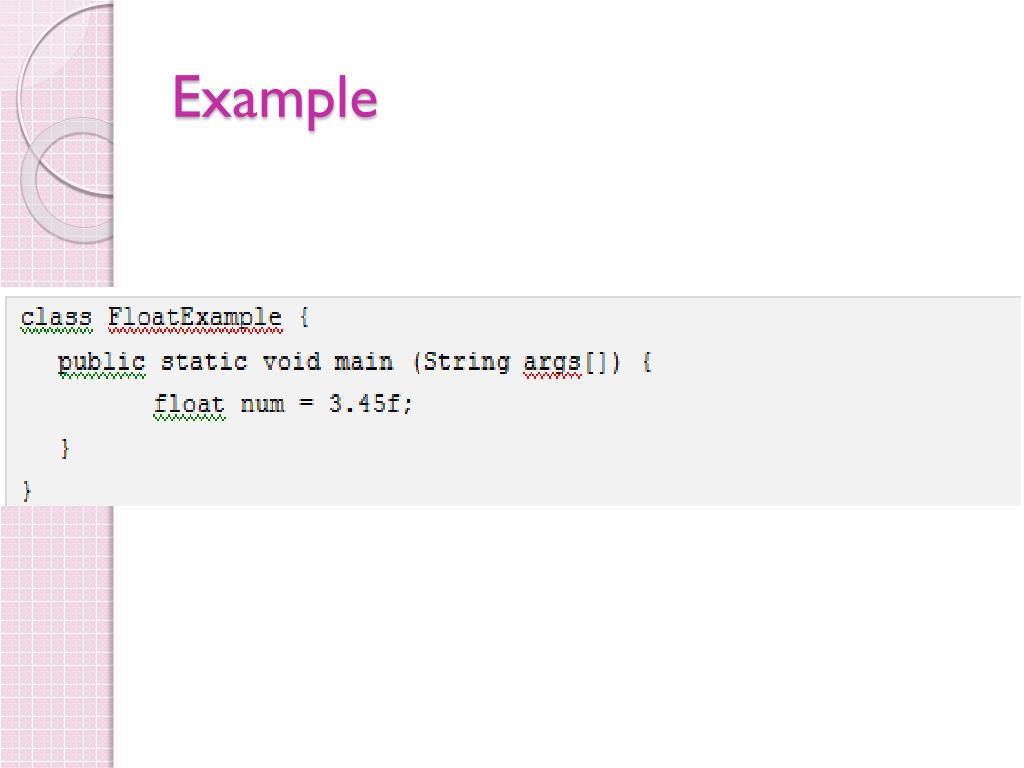The width and height of the screenshot is (1024, 768).
Task: Click the opening brace after FloatExample
Action: [x=304, y=318]
